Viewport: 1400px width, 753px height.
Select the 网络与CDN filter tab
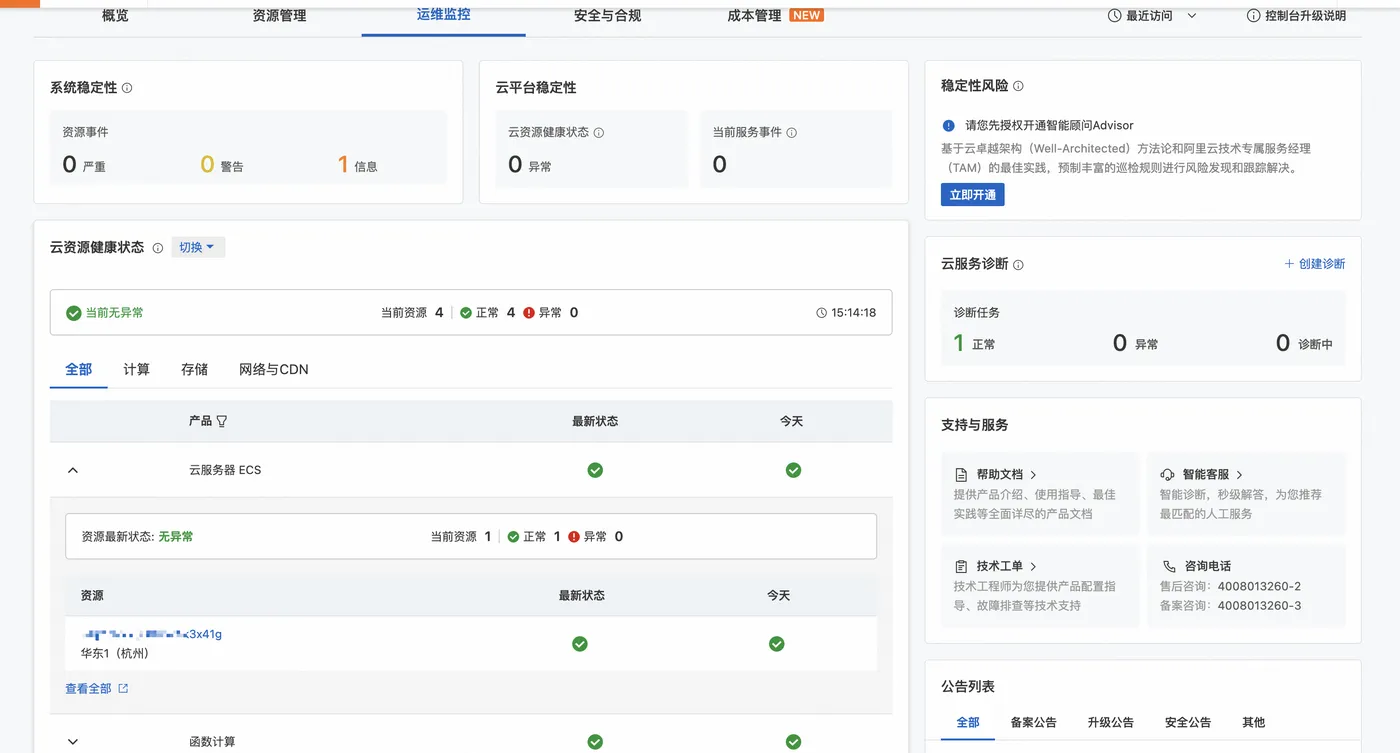pyautogui.click(x=274, y=369)
